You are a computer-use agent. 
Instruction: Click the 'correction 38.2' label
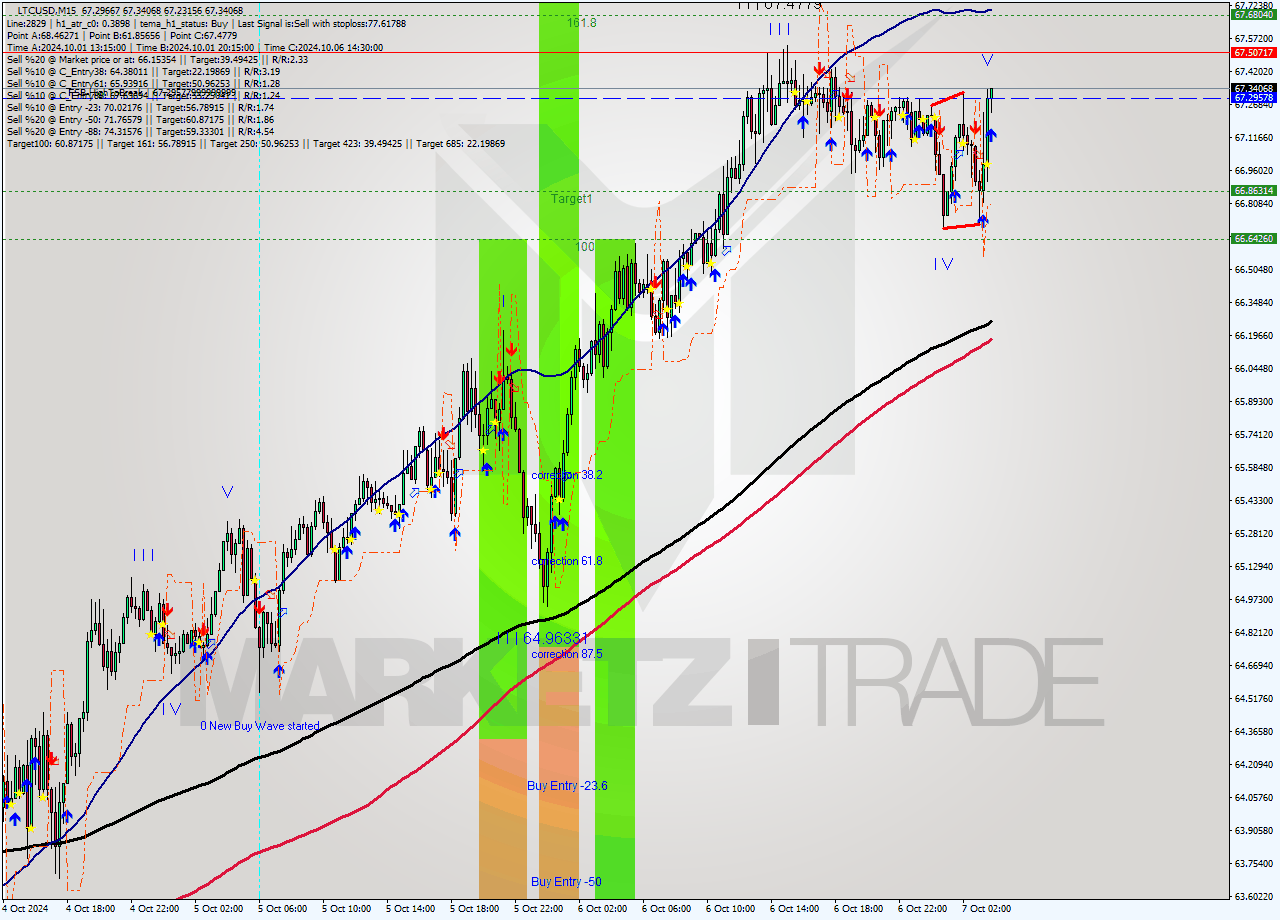(566, 475)
